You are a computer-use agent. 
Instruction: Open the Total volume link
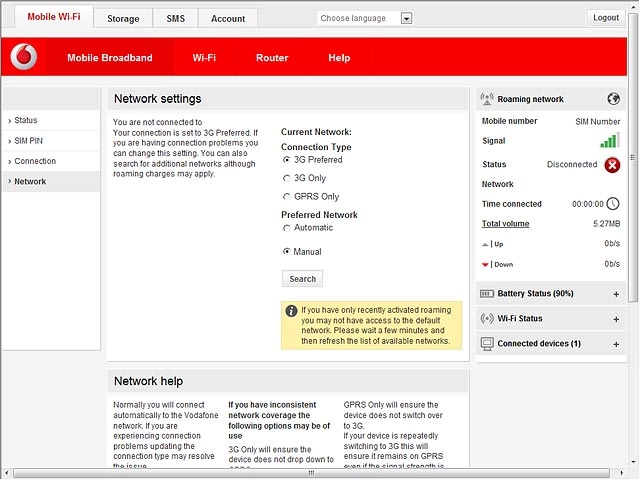coord(505,224)
